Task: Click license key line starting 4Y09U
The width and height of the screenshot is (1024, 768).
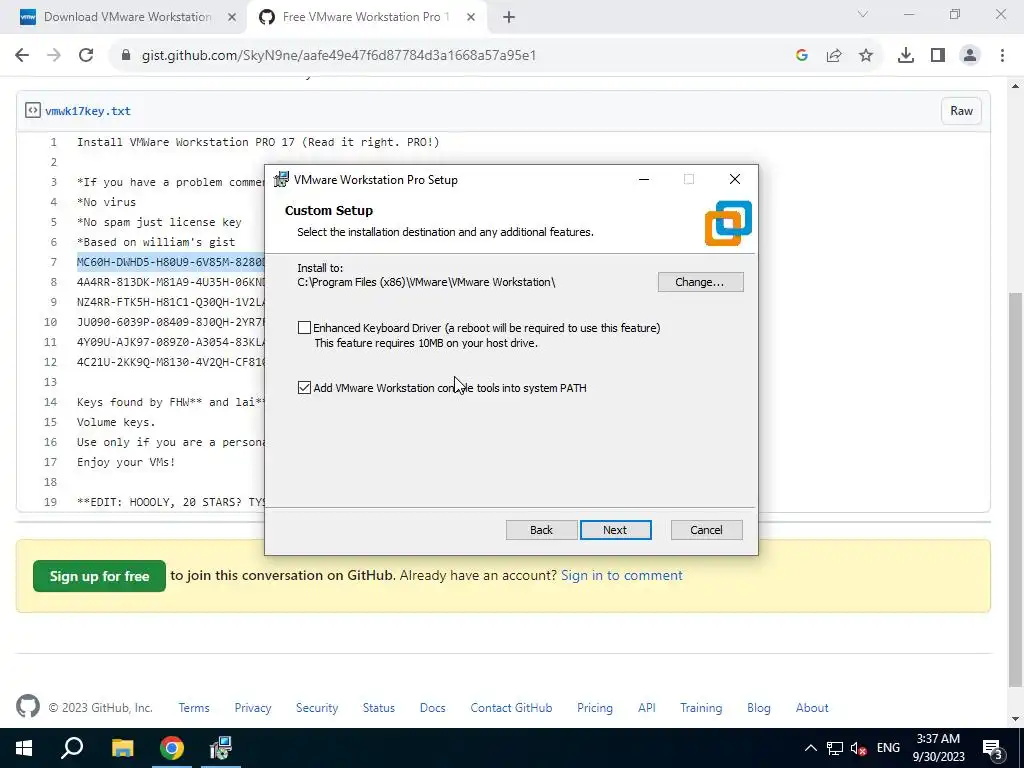Action: coord(170,342)
